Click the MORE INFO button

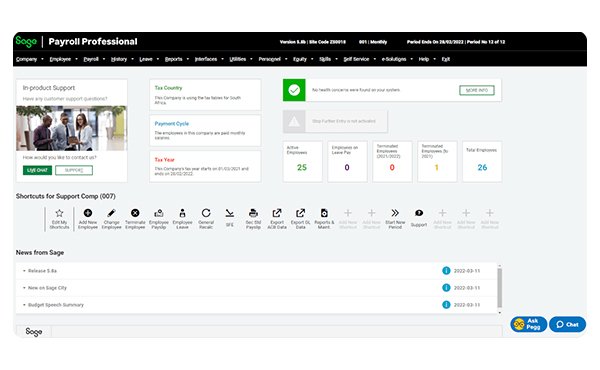click(477, 90)
